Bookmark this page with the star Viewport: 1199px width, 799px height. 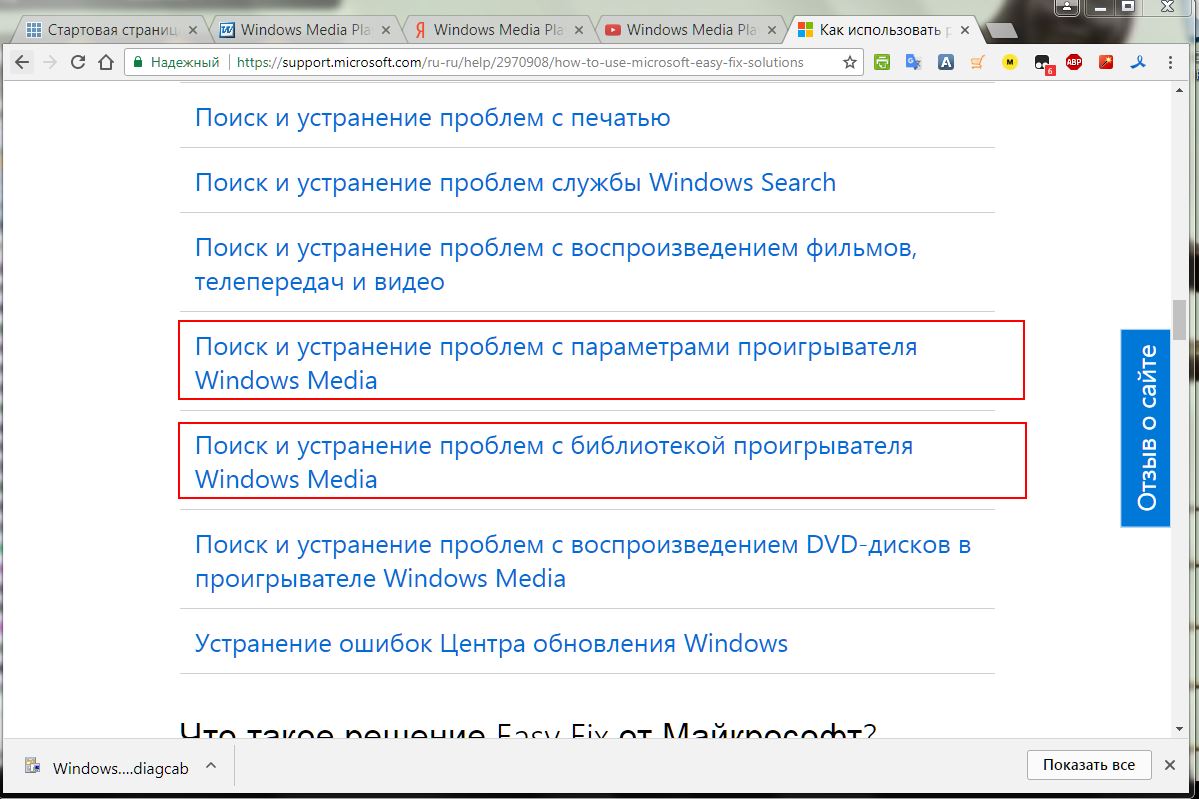849,63
